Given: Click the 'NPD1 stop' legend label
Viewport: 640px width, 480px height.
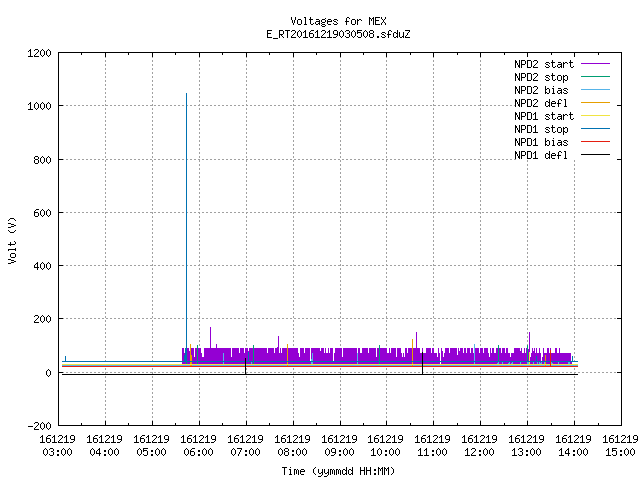Looking at the screenshot, I should click(x=541, y=129).
